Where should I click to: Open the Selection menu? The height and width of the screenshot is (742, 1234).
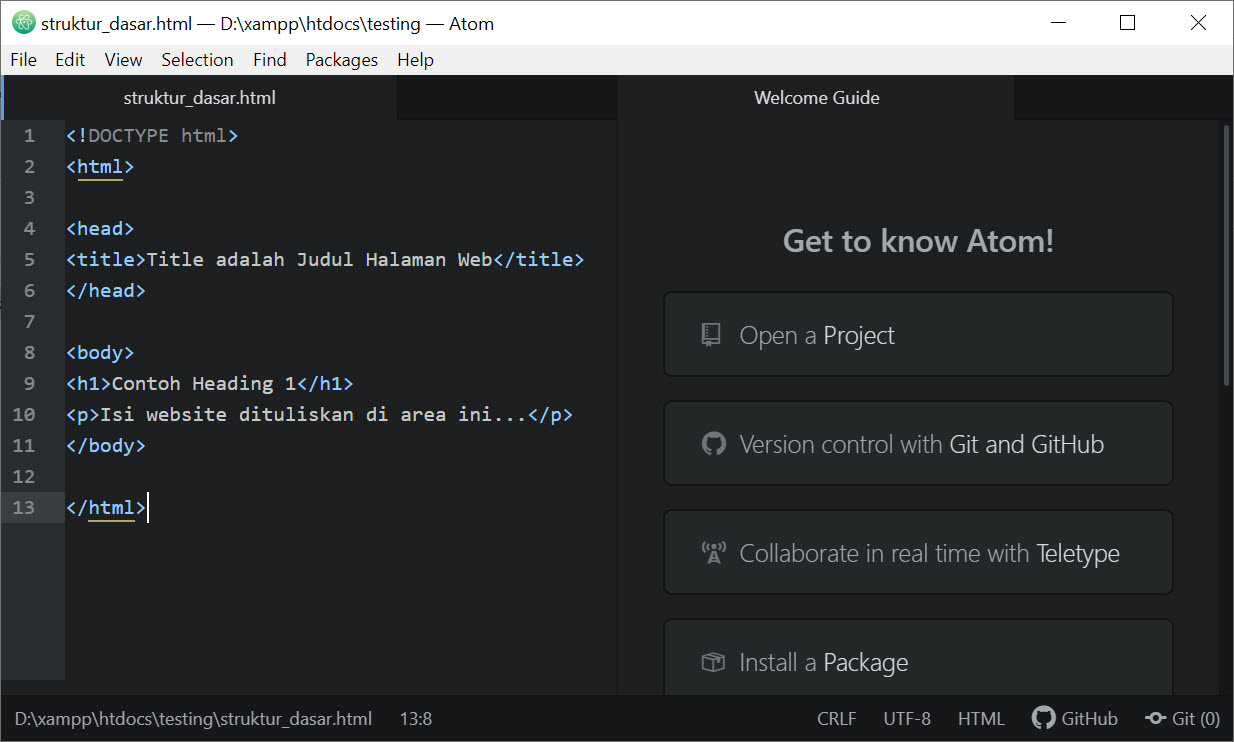(197, 60)
